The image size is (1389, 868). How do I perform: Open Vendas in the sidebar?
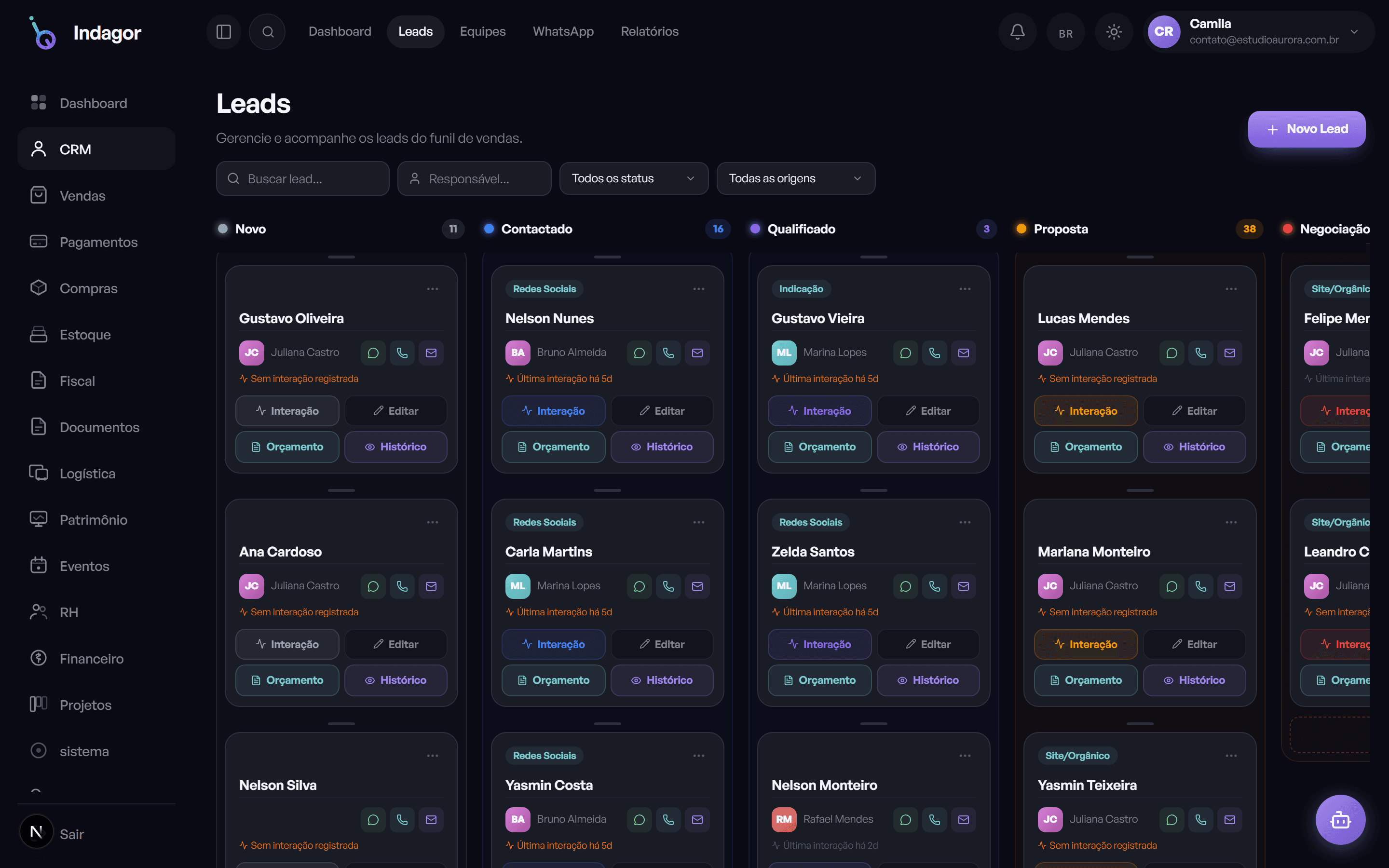[96, 196]
